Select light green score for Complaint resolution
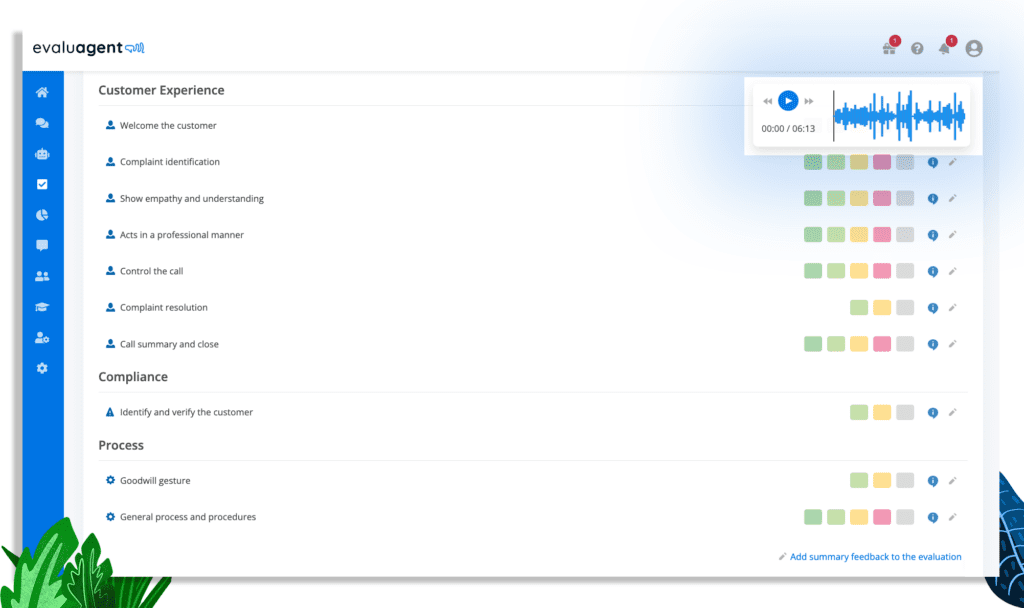1024x608 pixels. tap(859, 308)
